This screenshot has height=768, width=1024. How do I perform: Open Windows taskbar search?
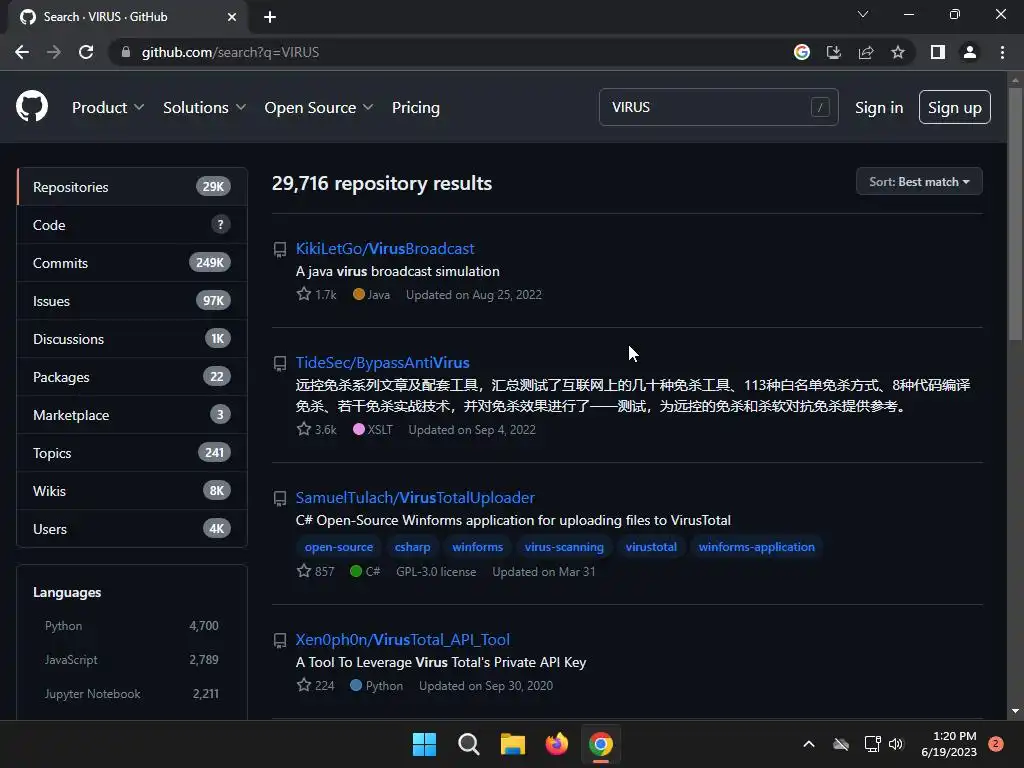point(469,744)
